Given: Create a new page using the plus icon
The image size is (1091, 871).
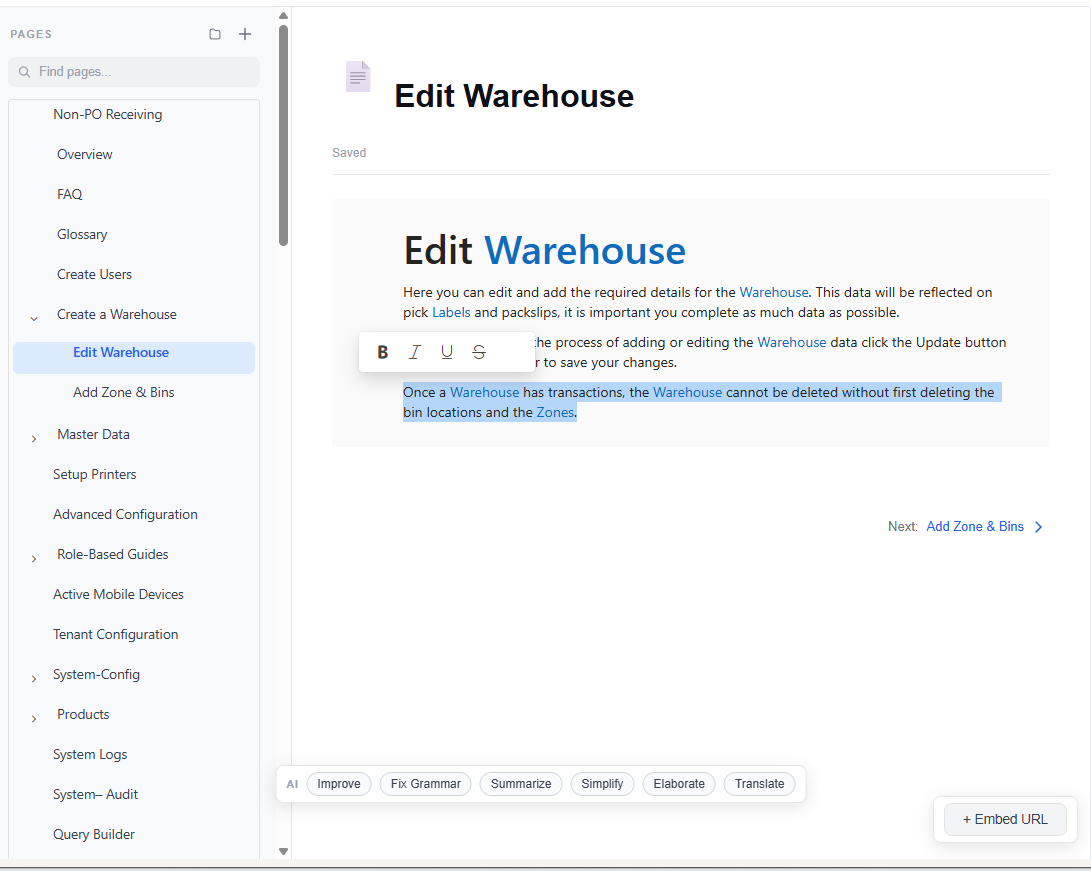Looking at the screenshot, I should click(244, 33).
